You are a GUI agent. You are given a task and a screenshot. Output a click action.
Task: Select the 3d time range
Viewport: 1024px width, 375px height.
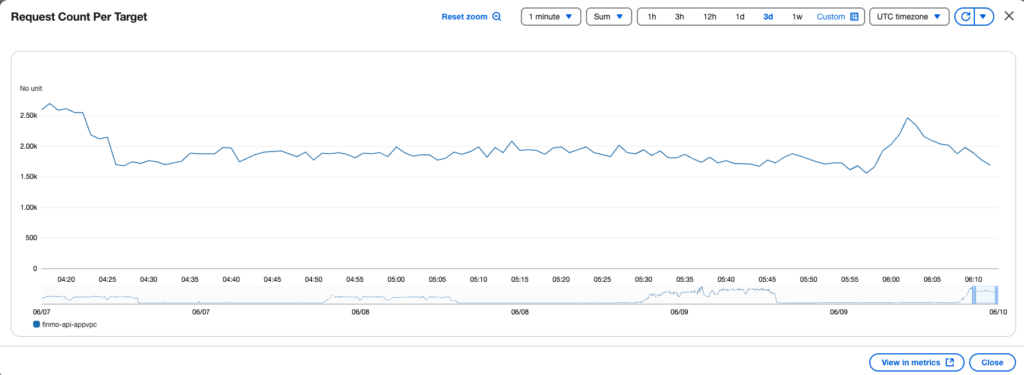(x=768, y=17)
